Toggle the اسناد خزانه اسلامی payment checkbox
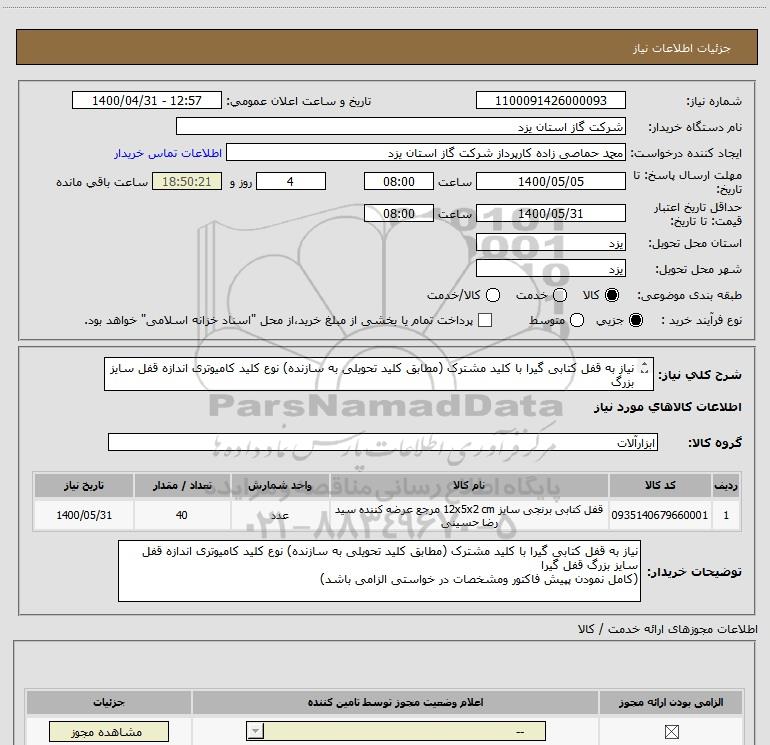The width and height of the screenshot is (770, 745). tap(485, 320)
